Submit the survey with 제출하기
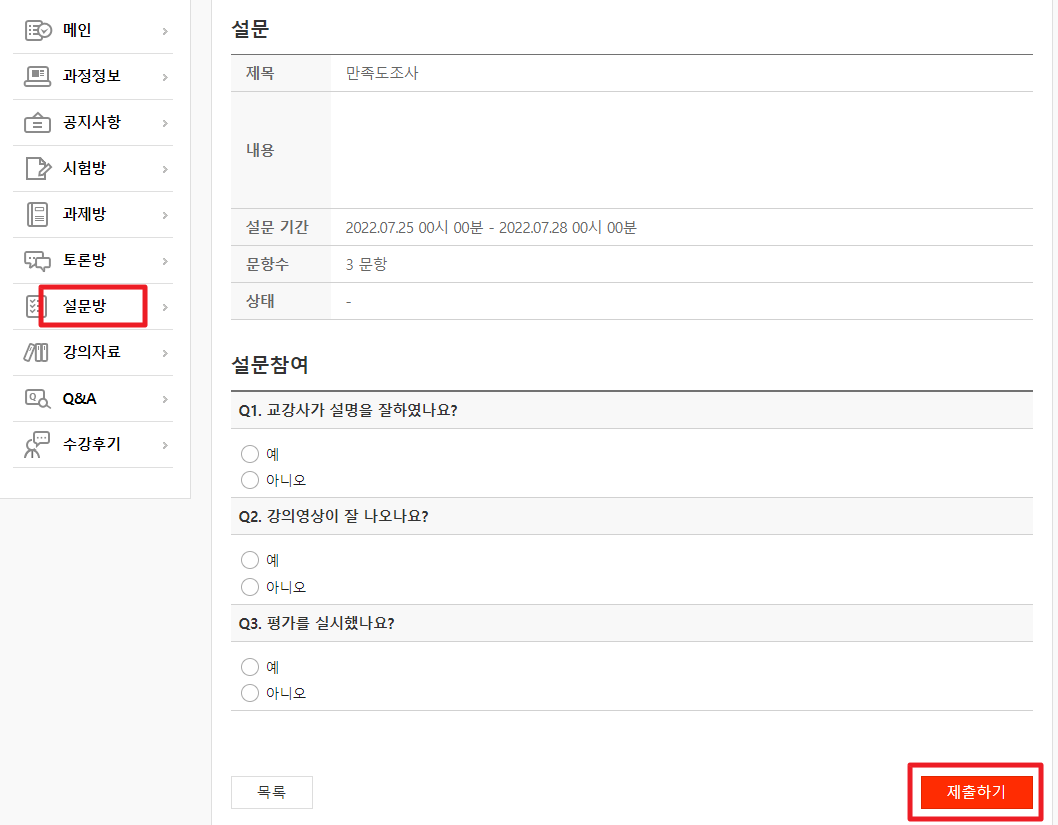1058x825 pixels. click(976, 792)
